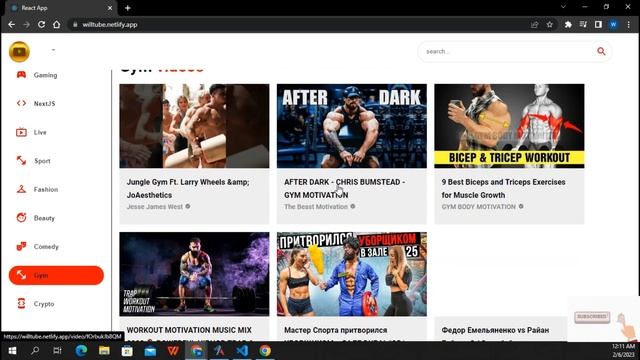
Task: Open 9 Best Biceps and Triceps title
Action: [503, 188]
